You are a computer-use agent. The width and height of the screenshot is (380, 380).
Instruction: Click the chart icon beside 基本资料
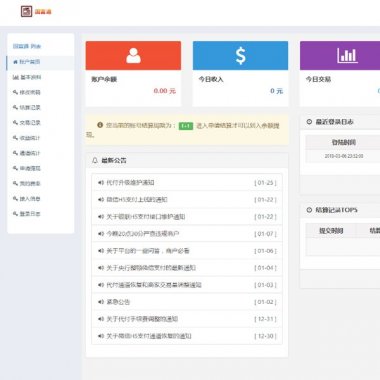click(x=15, y=77)
